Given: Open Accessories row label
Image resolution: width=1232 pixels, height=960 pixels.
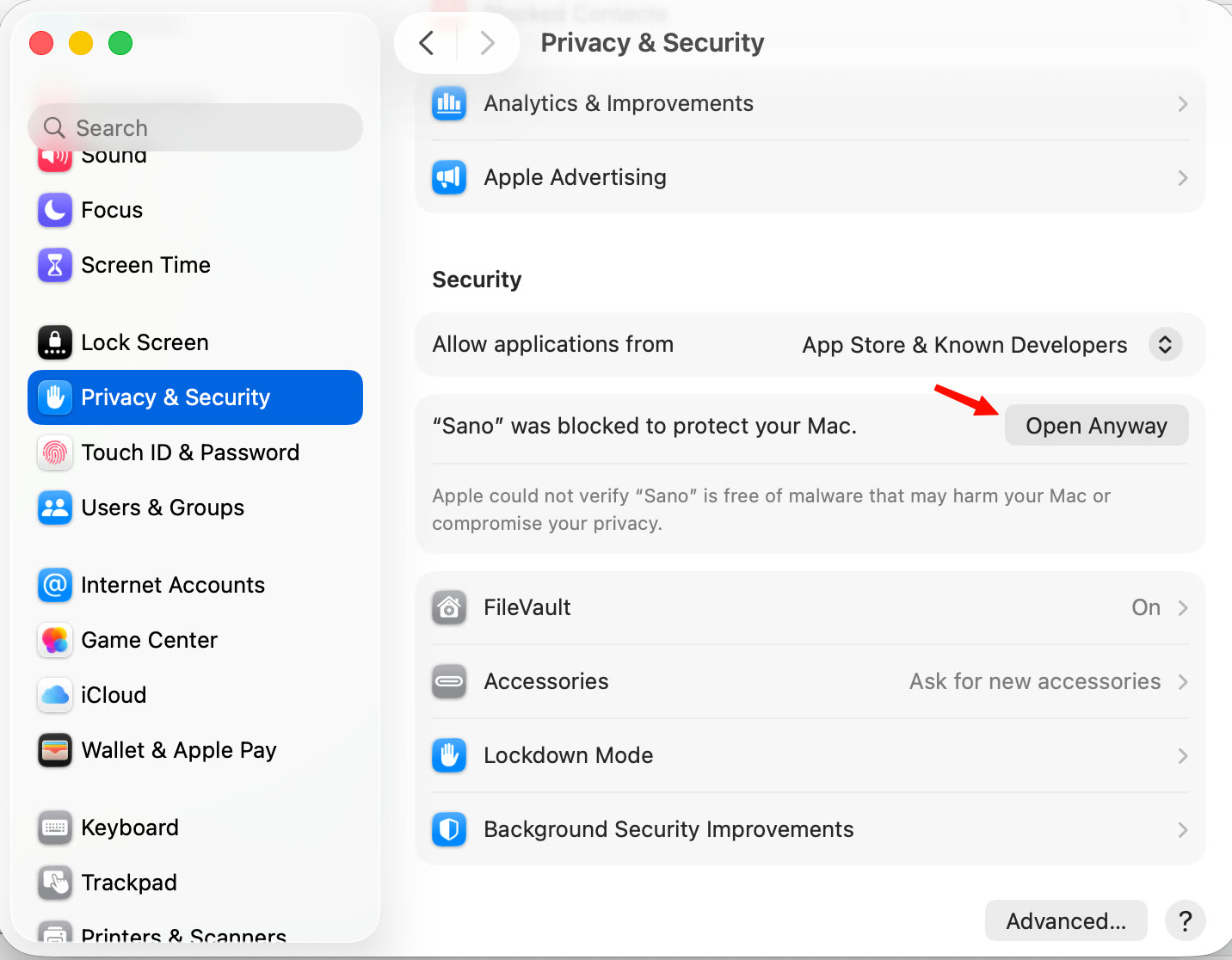Looking at the screenshot, I should pos(546,681).
